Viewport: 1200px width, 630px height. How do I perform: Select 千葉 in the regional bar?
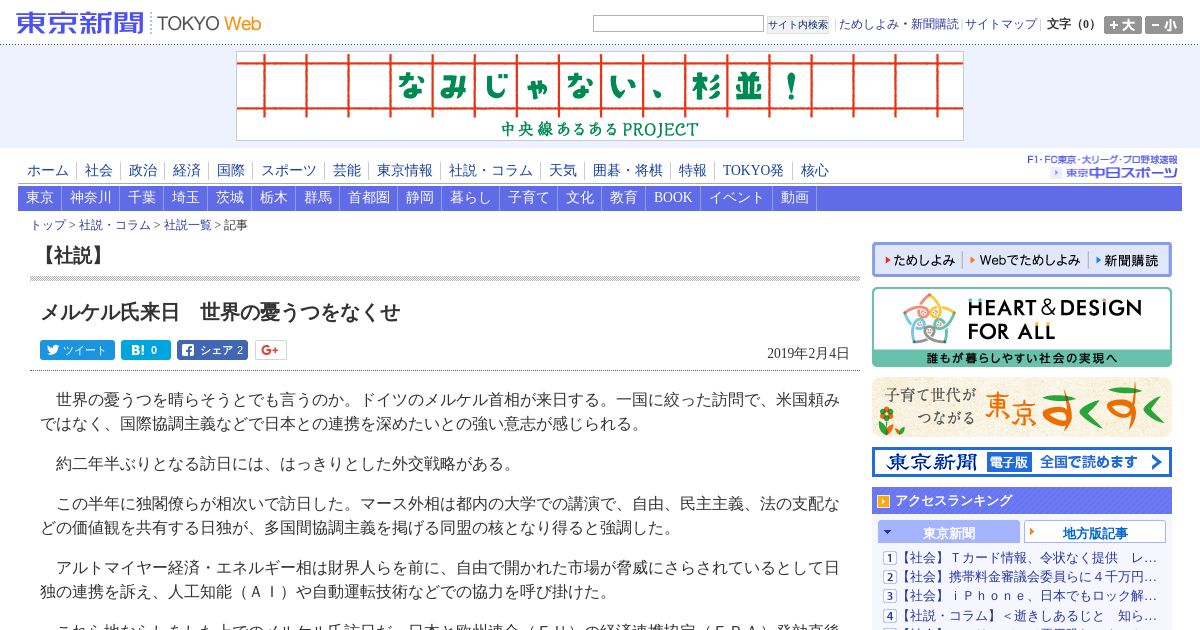[142, 198]
